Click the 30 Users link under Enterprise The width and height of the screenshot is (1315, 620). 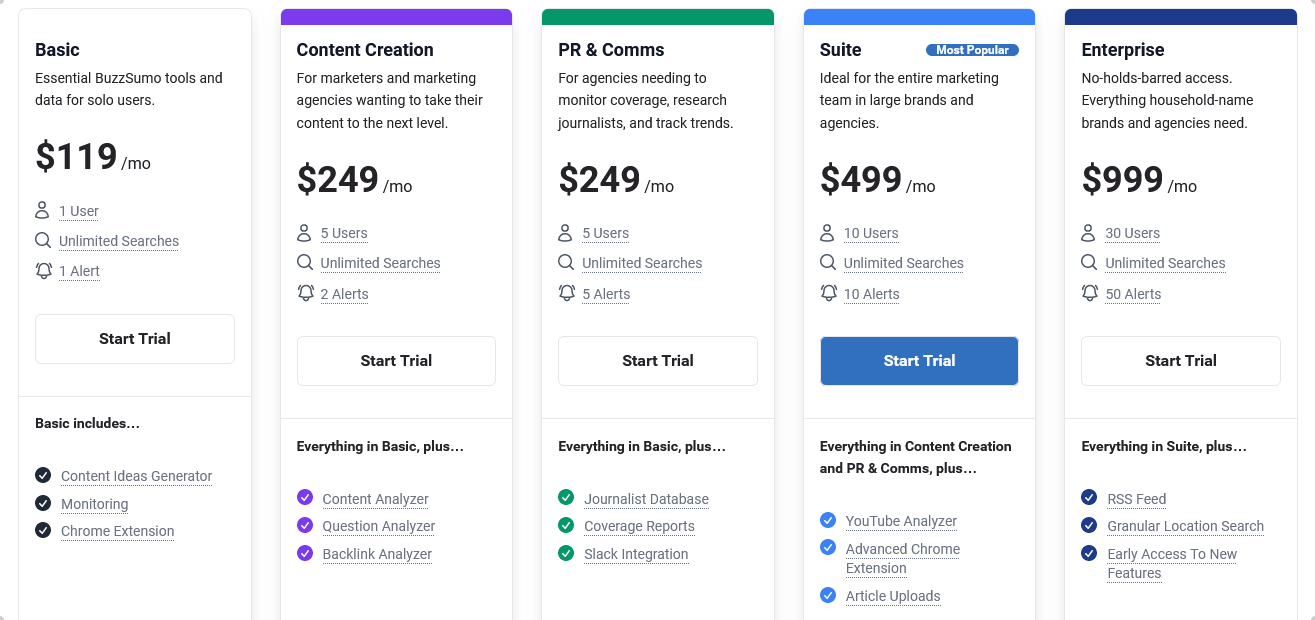point(1132,233)
